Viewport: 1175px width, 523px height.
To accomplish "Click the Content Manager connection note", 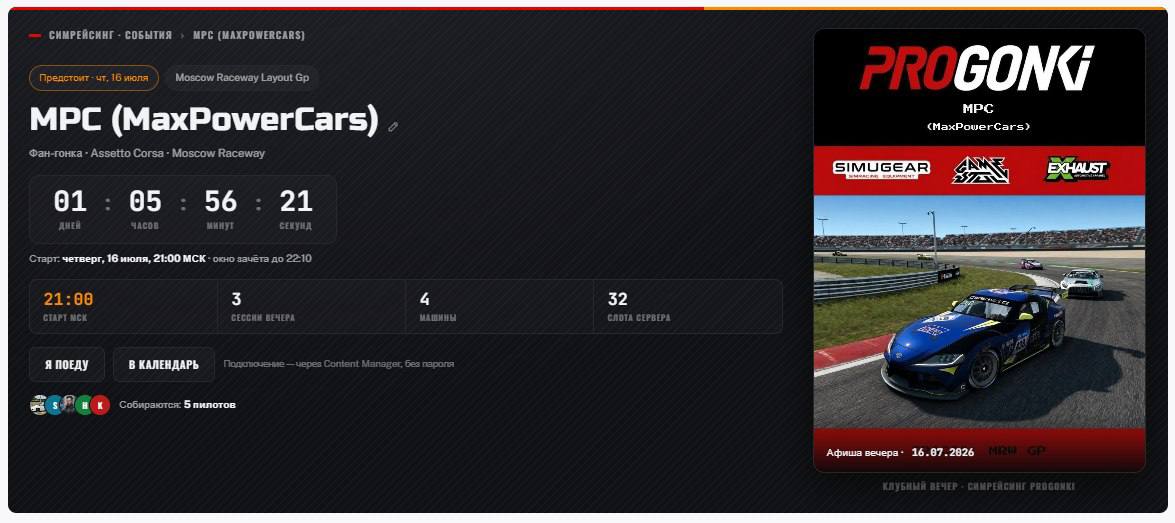I will coord(339,364).
